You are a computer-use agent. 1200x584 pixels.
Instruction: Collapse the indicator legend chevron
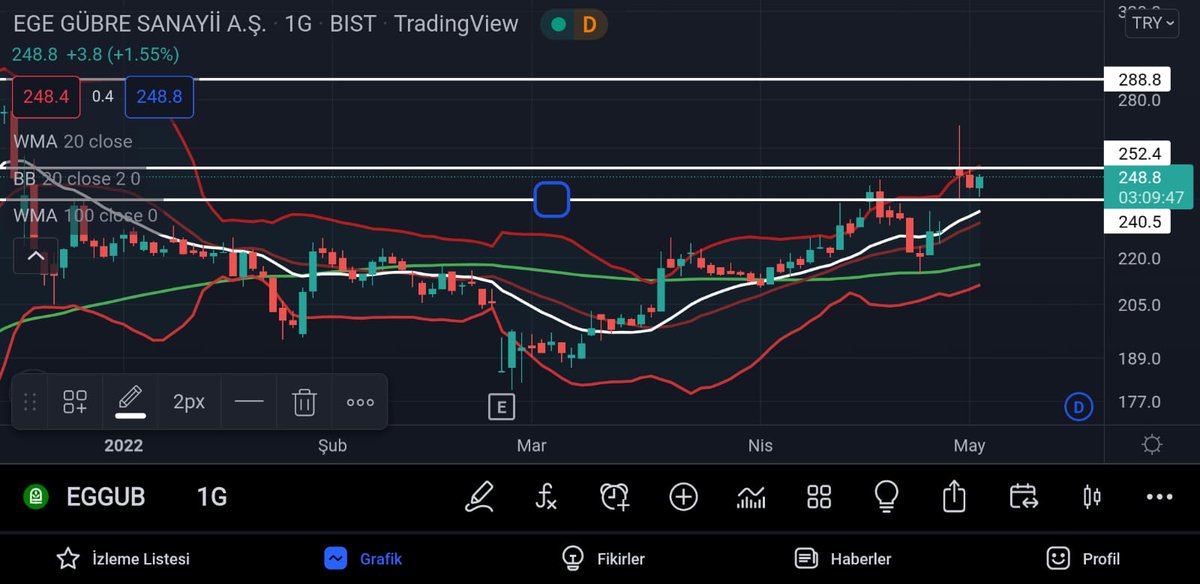coord(35,256)
